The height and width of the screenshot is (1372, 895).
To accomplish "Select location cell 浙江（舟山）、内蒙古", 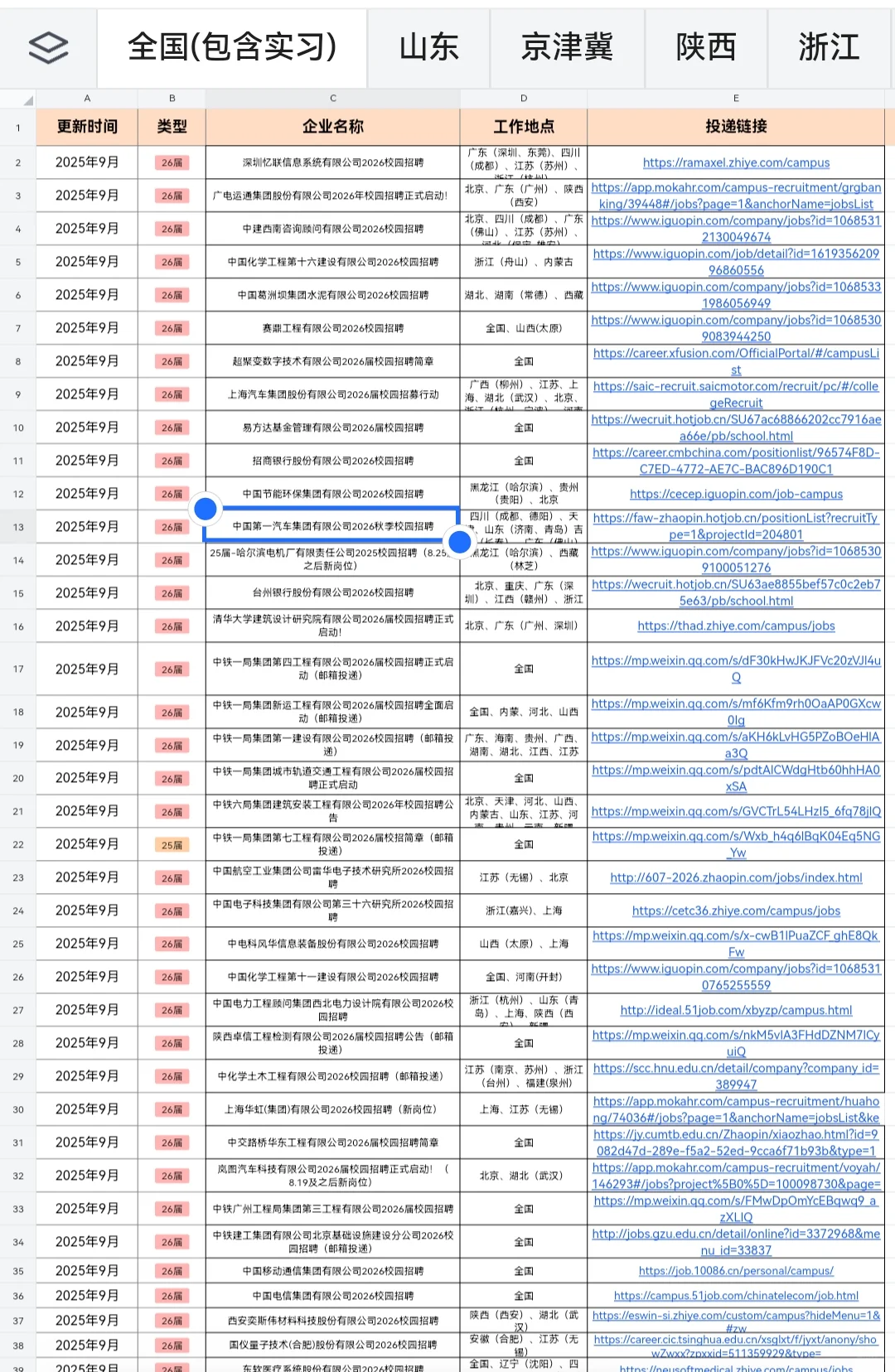I will coord(524,262).
